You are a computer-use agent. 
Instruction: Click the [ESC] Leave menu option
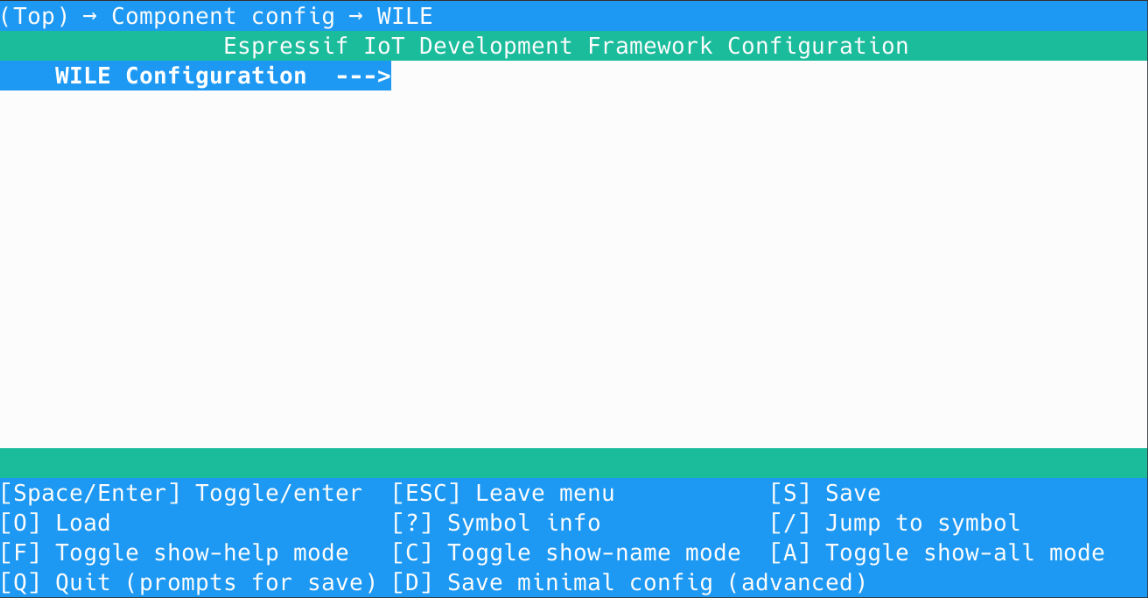(503, 493)
